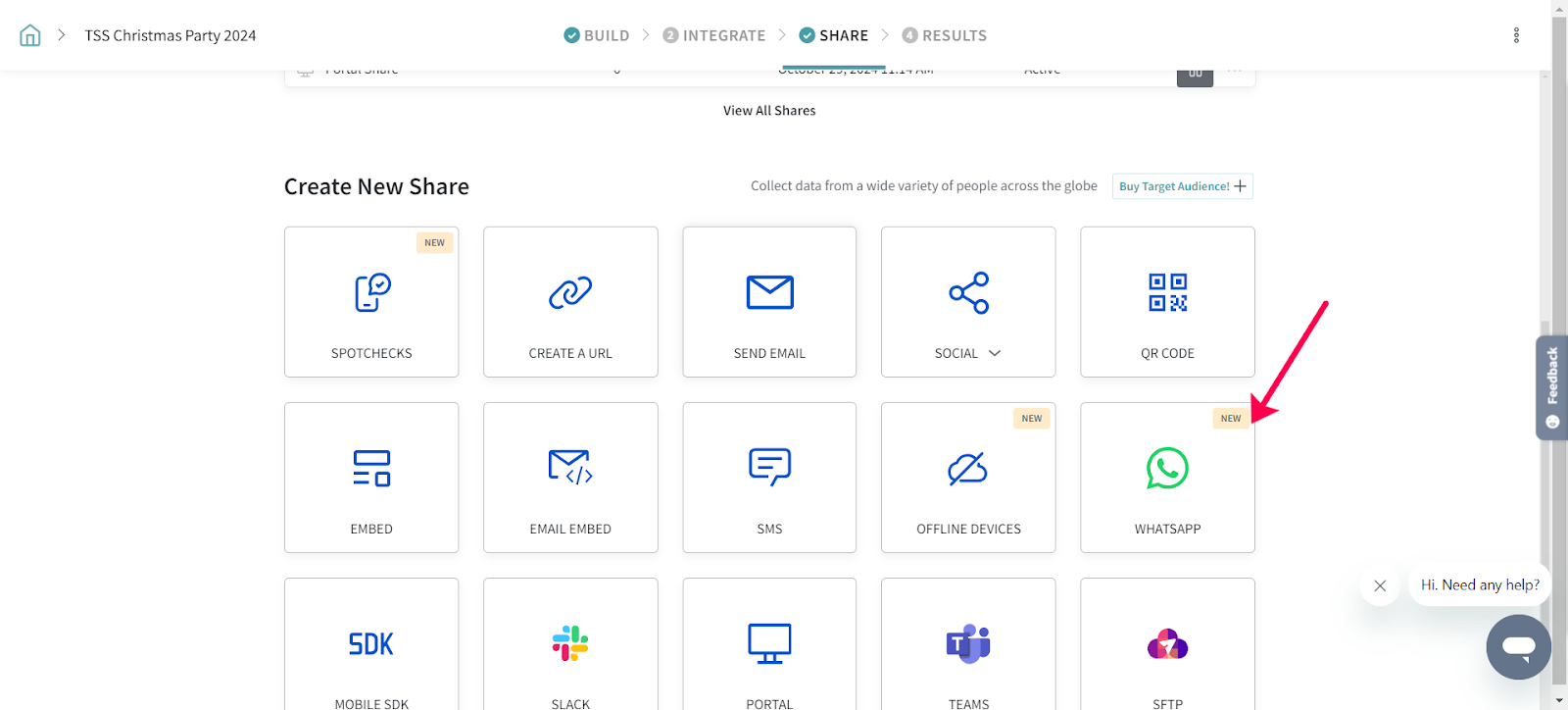This screenshot has height=710, width=1568.
Task: Select the WhatsApp share icon
Action: [x=1167, y=469]
